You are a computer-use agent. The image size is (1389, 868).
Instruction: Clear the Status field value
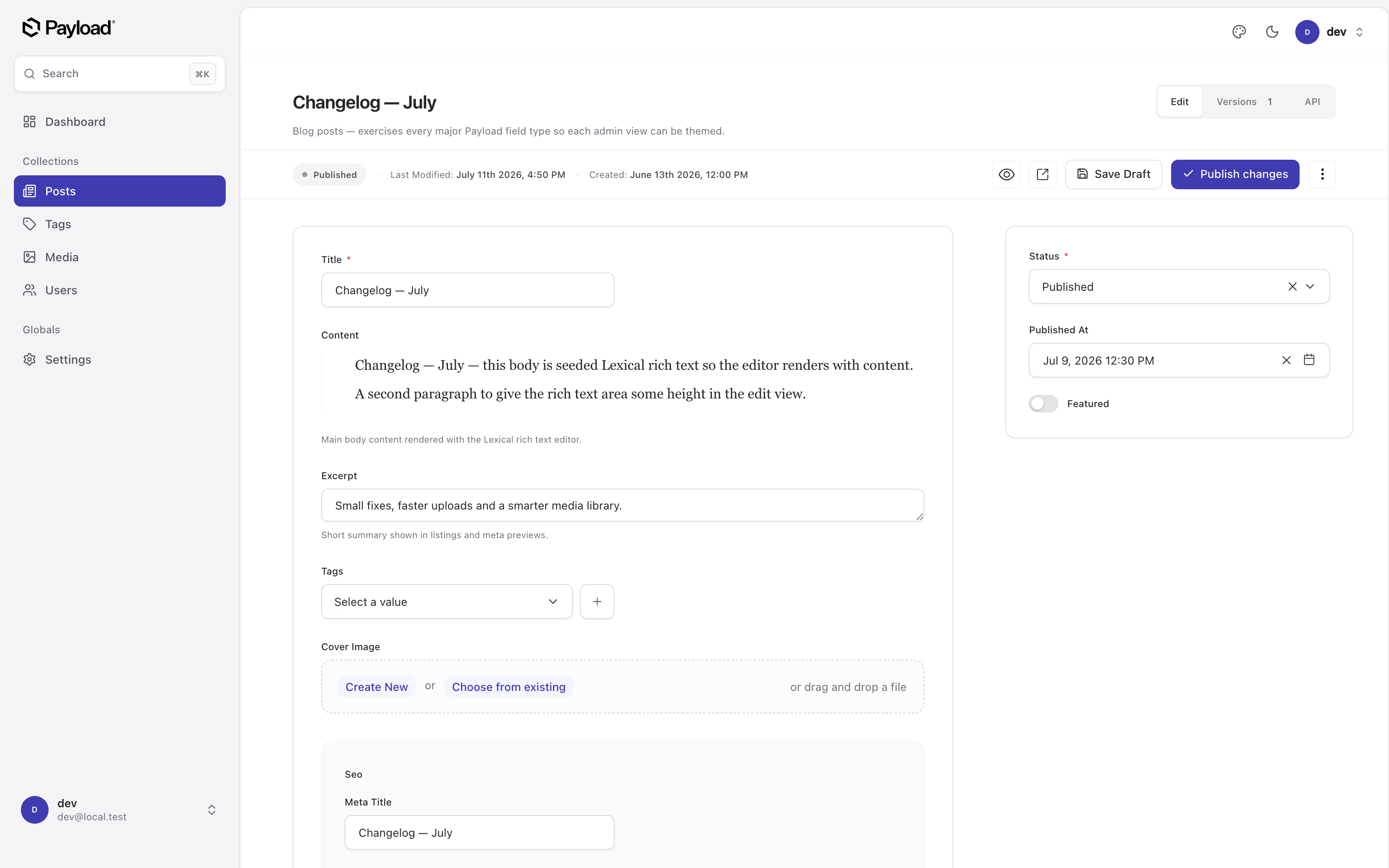1292,286
